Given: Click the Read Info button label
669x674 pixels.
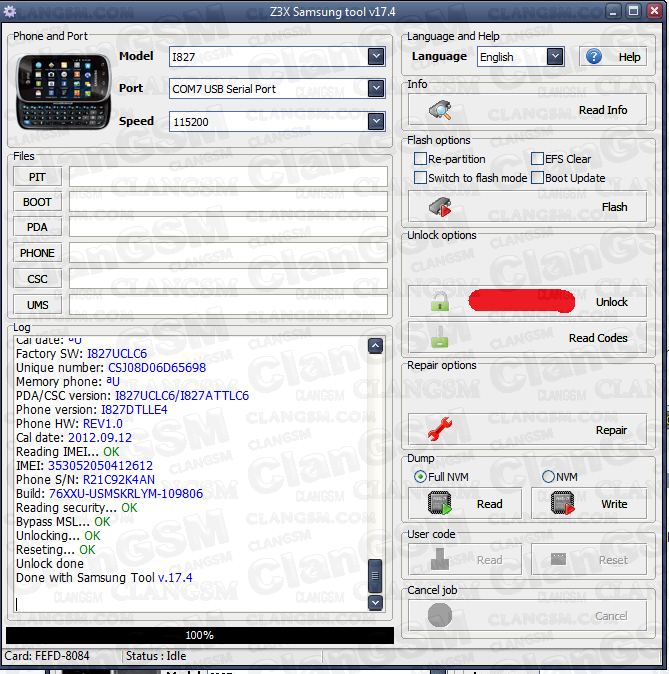Looking at the screenshot, I should point(603,110).
